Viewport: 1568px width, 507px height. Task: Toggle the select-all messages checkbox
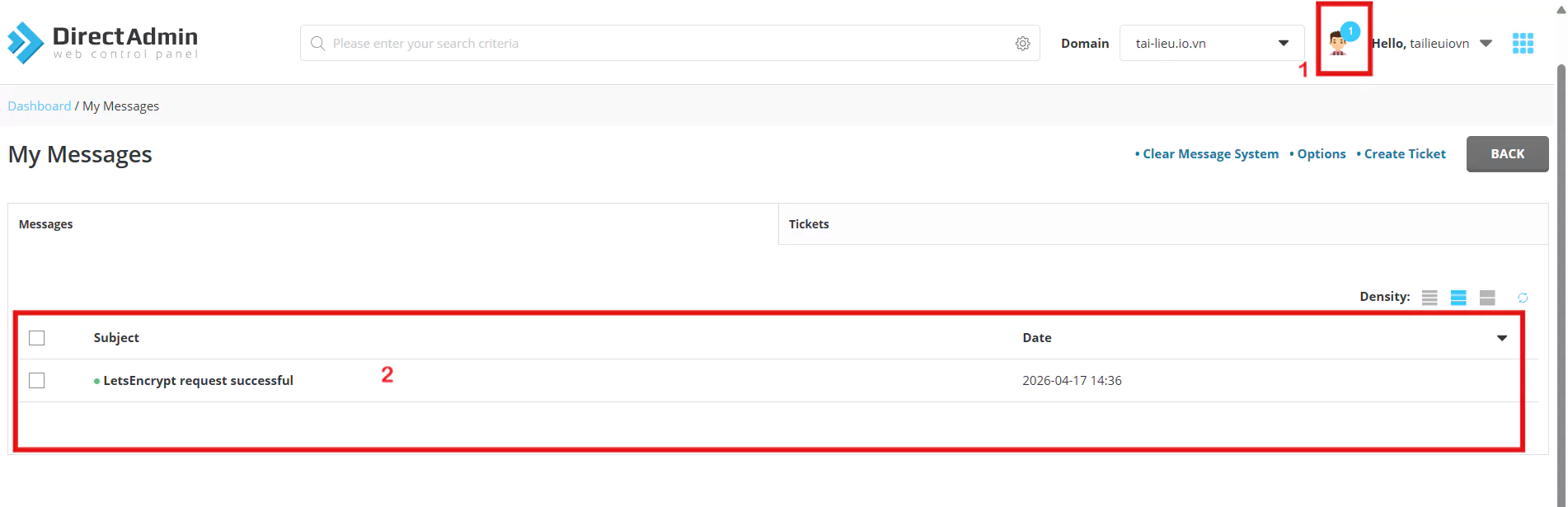click(37, 338)
